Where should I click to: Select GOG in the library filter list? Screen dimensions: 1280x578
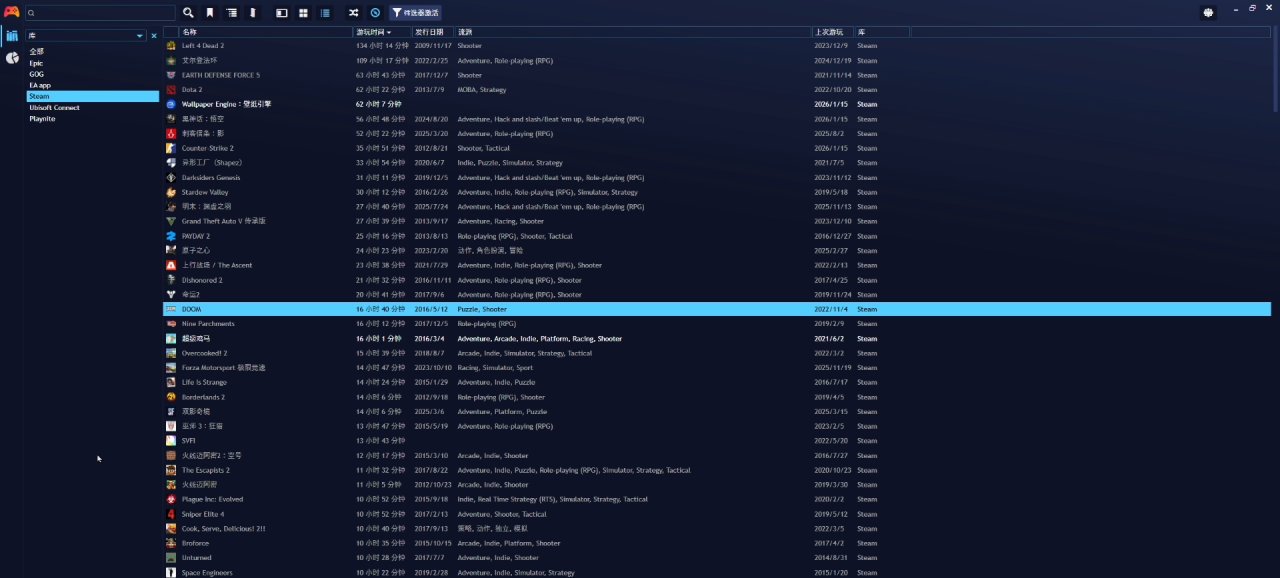(92, 74)
